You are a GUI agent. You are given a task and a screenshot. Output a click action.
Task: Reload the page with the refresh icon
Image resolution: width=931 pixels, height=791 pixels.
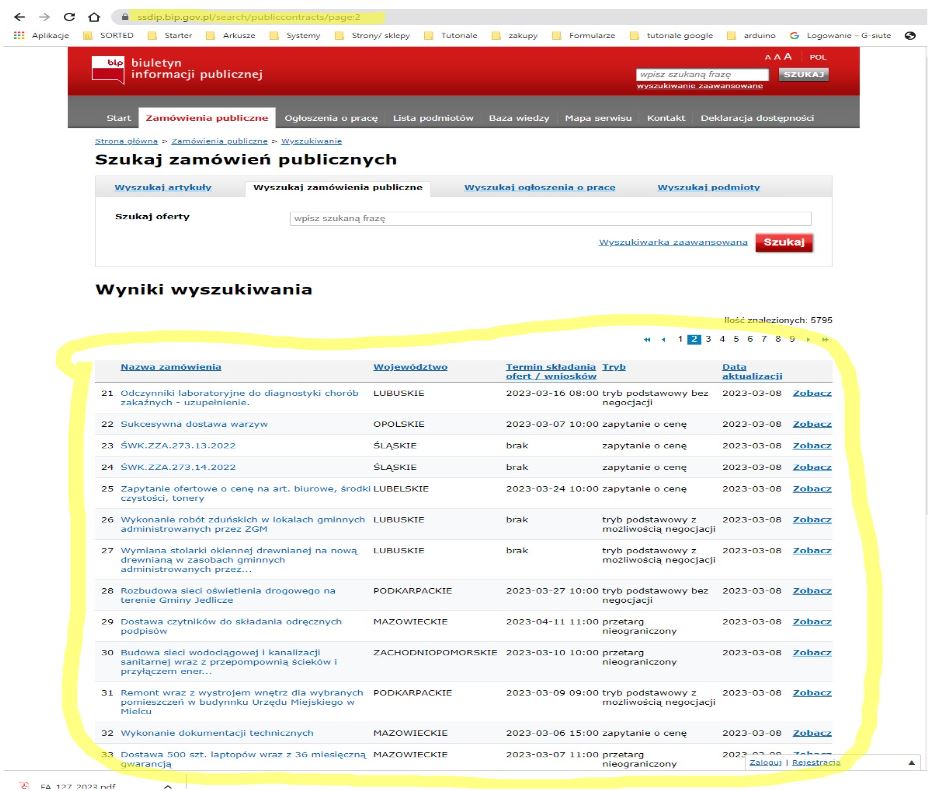[x=68, y=17]
